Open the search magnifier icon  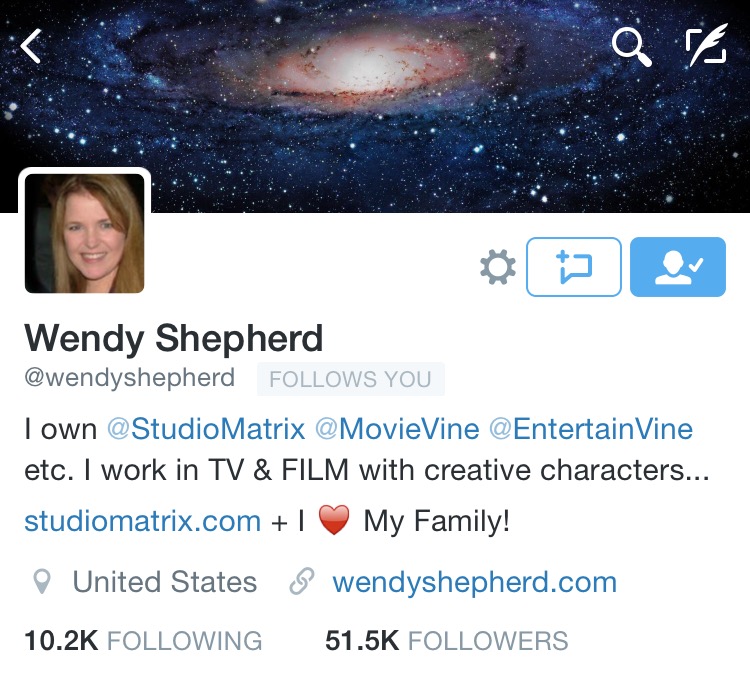[631, 46]
